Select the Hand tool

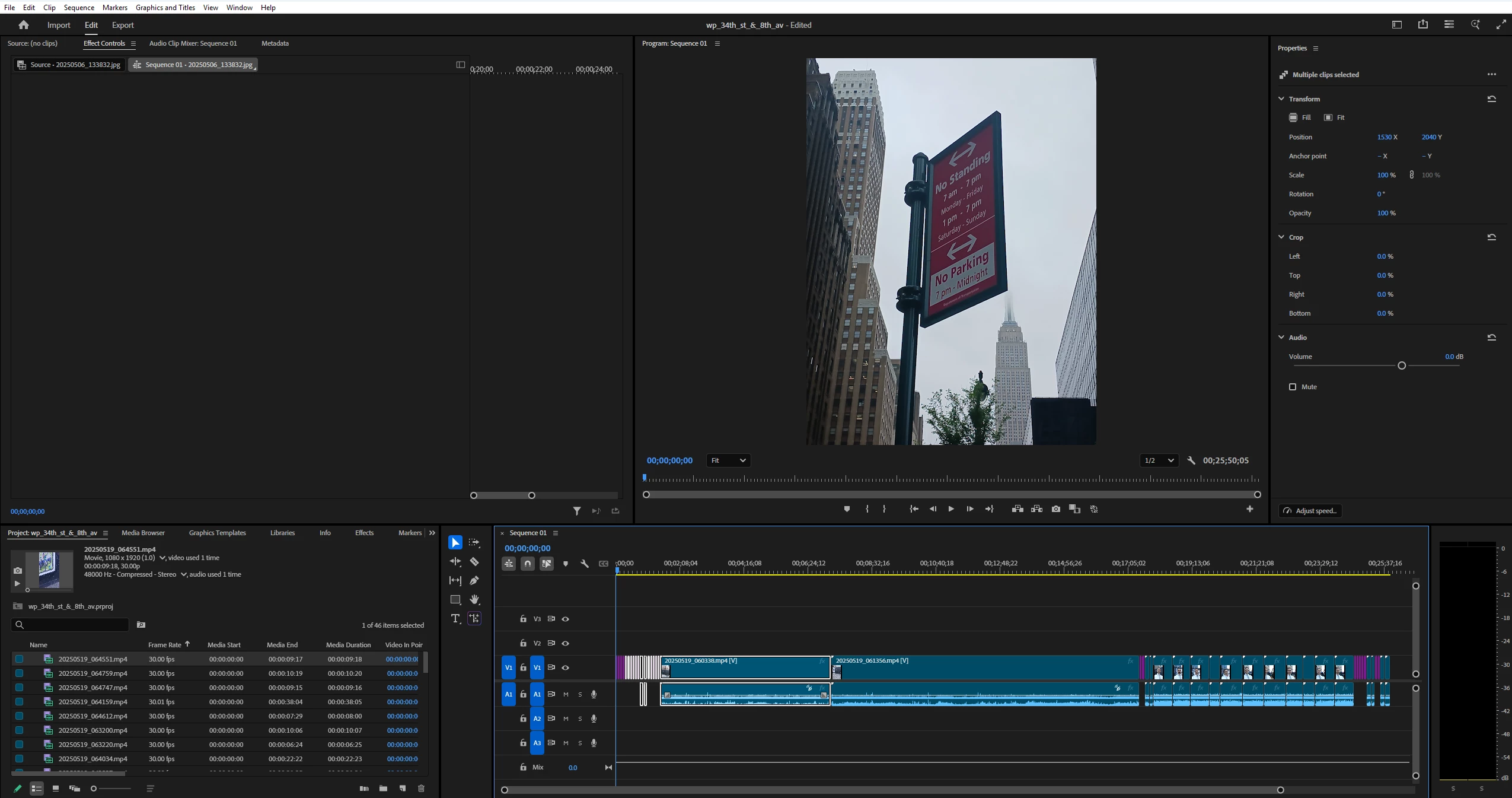coord(474,599)
